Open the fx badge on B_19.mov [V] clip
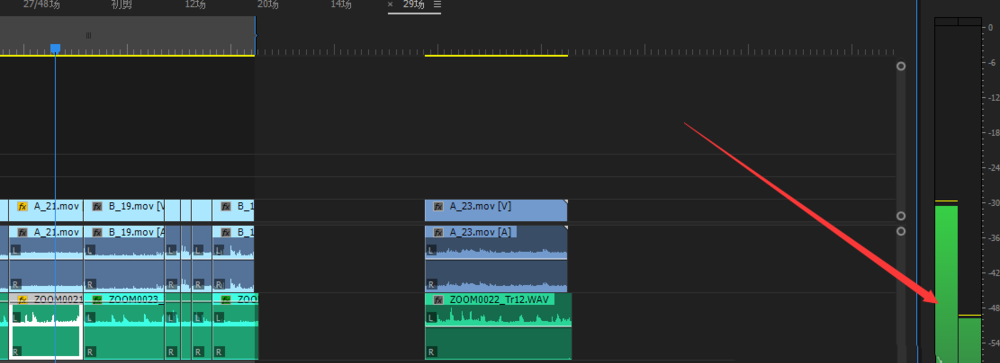 98,207
